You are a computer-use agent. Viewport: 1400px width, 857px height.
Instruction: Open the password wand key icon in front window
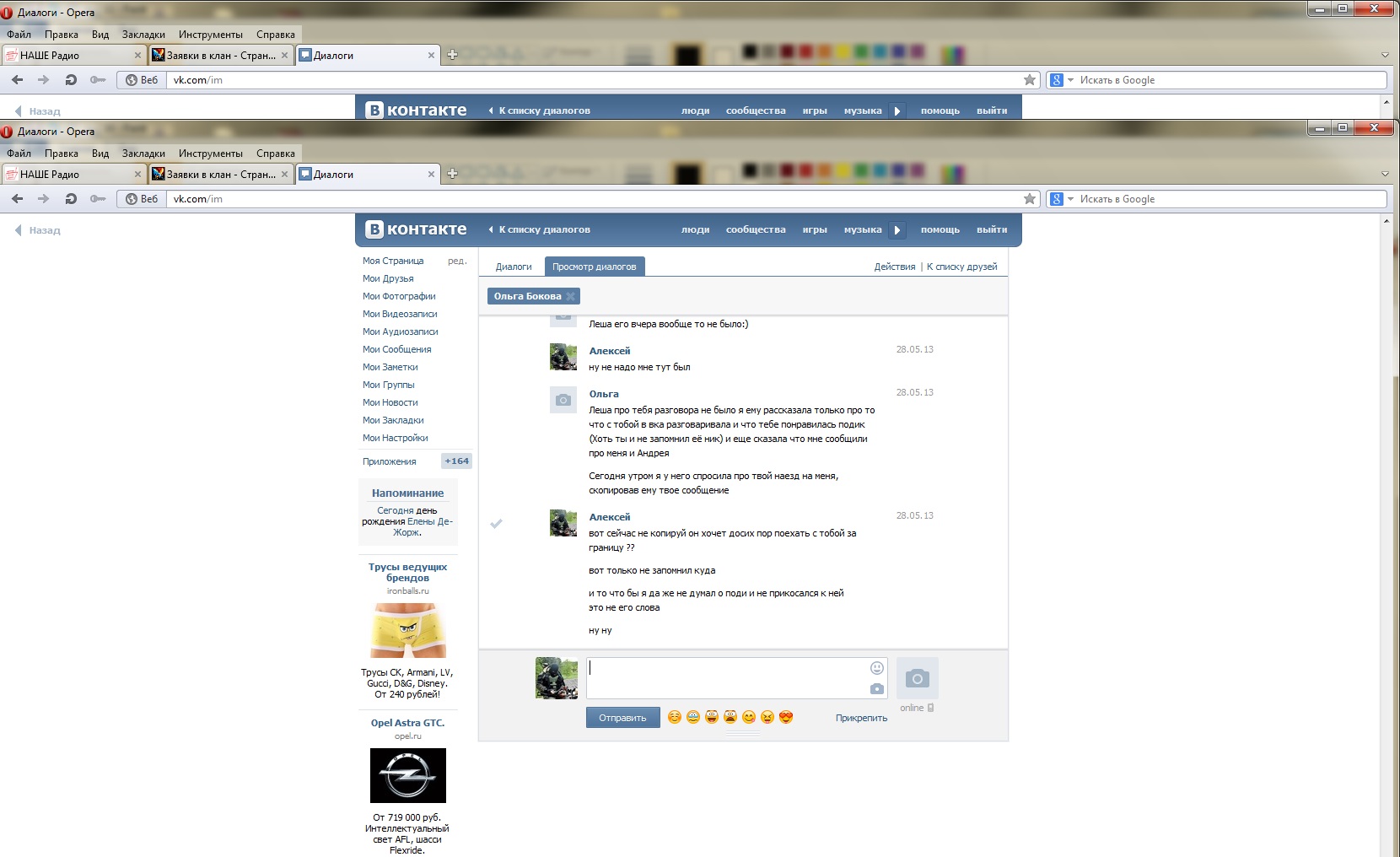tap(98, 199)
